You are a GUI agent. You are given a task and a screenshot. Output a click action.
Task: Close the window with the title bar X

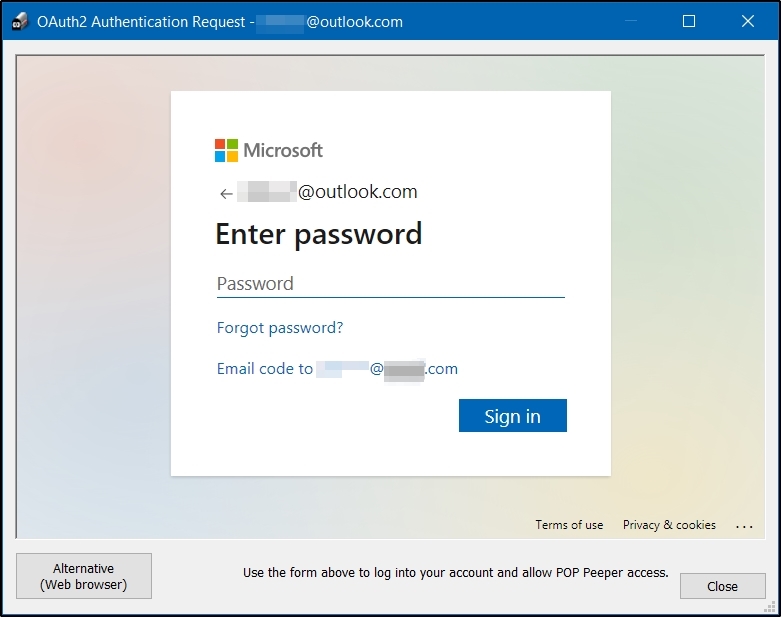748,21
